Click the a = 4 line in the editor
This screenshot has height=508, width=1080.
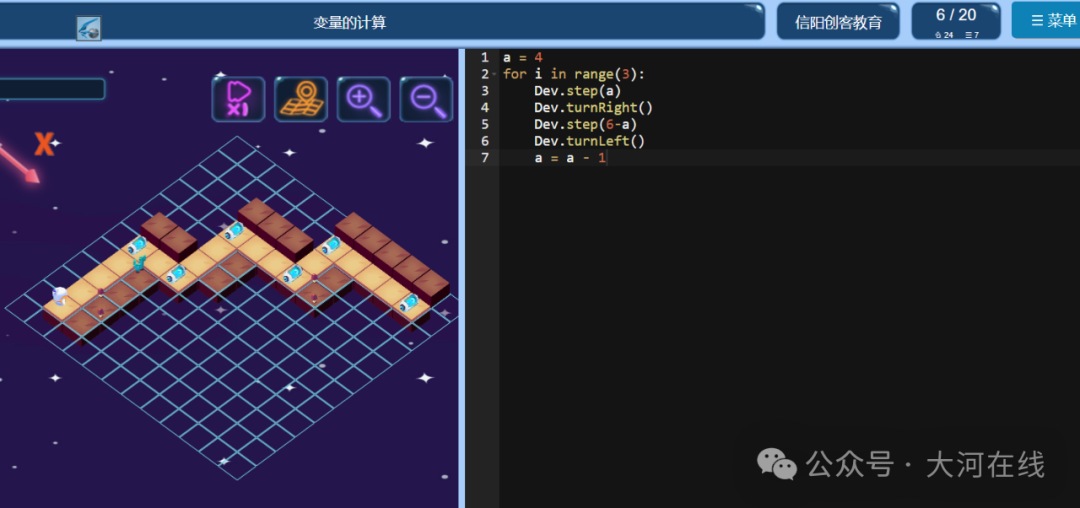click(523, 57)
